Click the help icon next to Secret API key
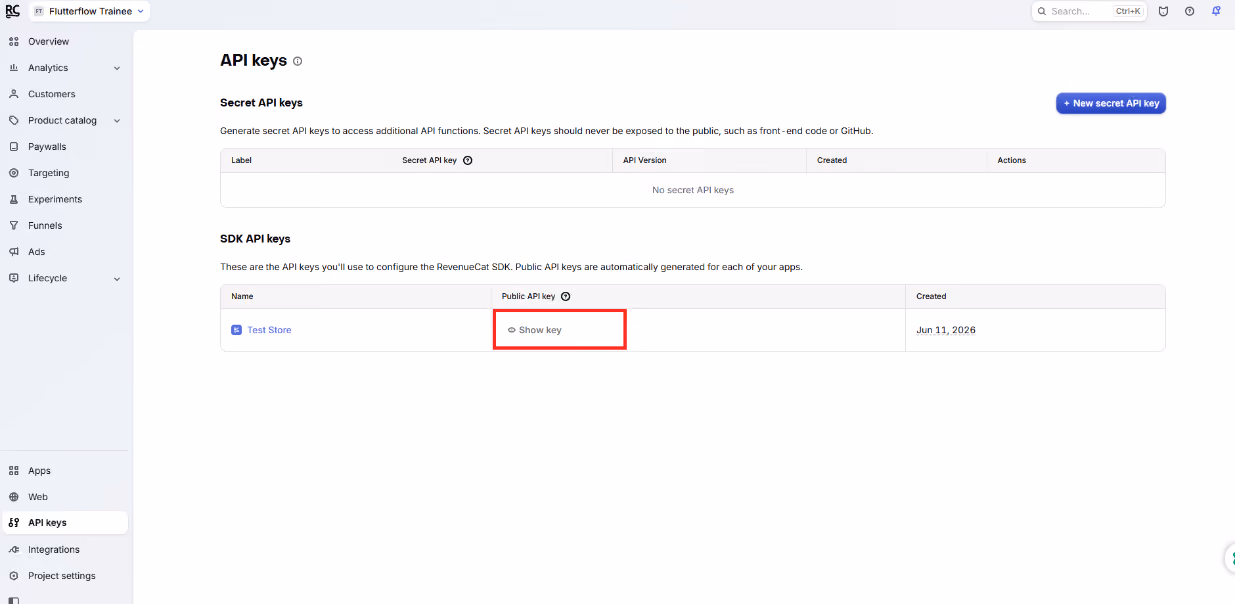Screen dimensions: 1235x604 click(x=468, y=160)
